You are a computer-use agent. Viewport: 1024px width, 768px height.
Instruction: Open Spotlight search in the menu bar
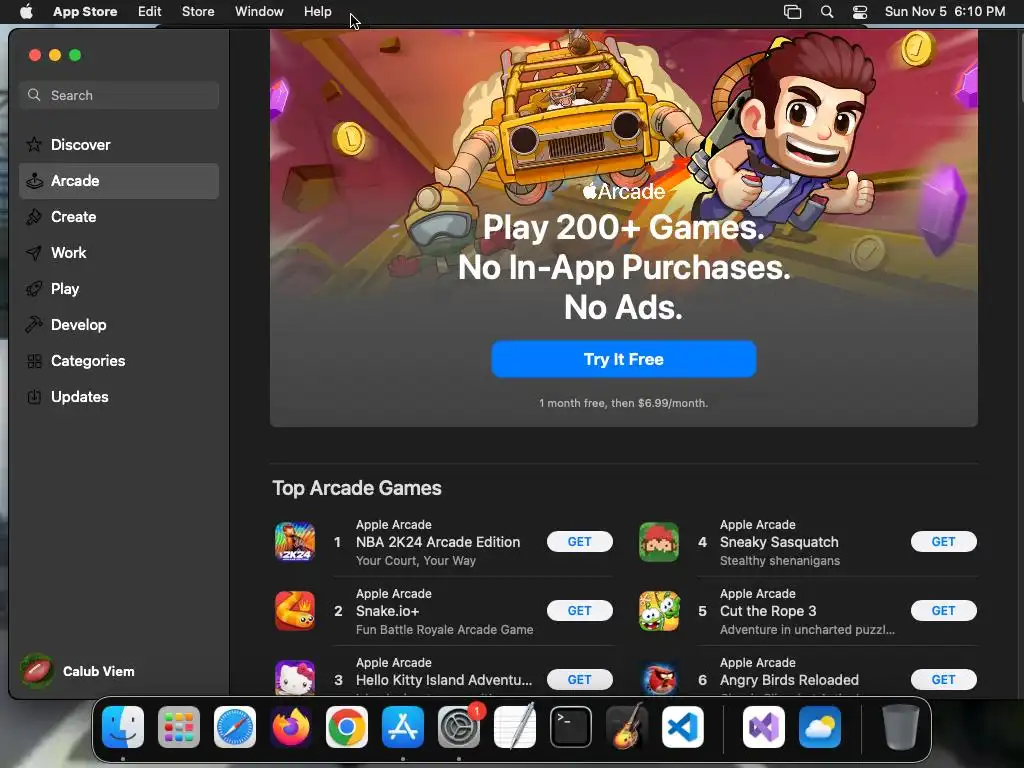(x=827, y=12)
